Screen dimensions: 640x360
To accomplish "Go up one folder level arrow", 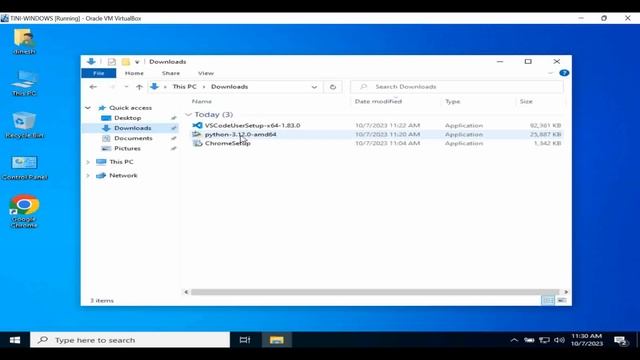I will click(x=139, y=87).
